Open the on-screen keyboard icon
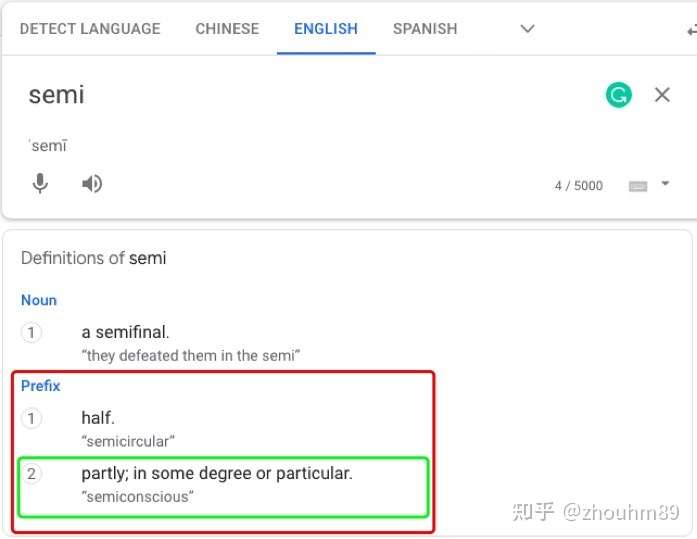 (x=638, y=186)
